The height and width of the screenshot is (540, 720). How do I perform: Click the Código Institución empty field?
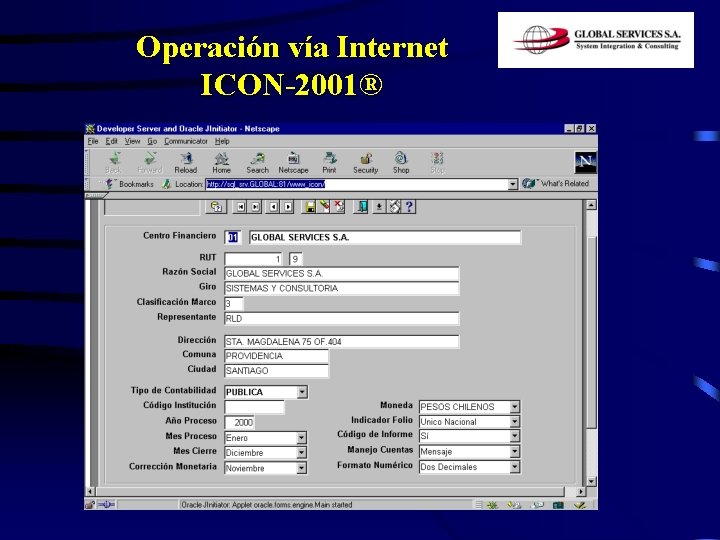[254, 407]
